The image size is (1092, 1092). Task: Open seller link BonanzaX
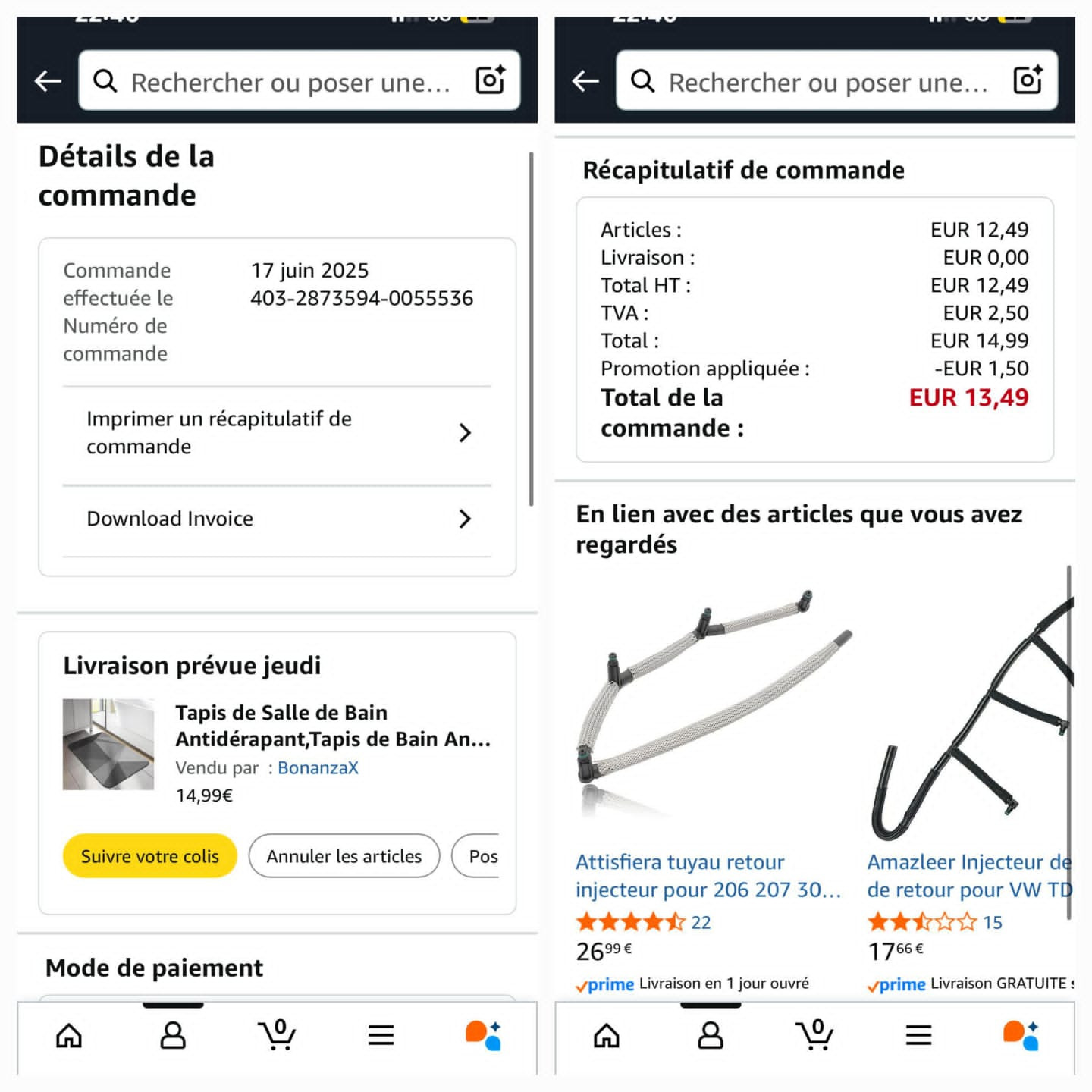point(318,767)
